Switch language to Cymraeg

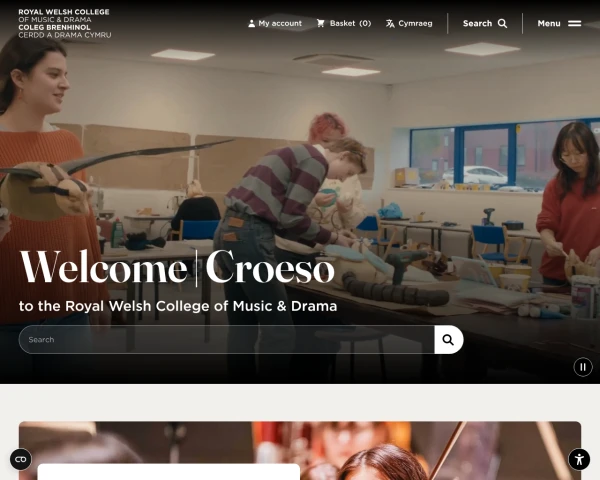click(x=409, y=24)
